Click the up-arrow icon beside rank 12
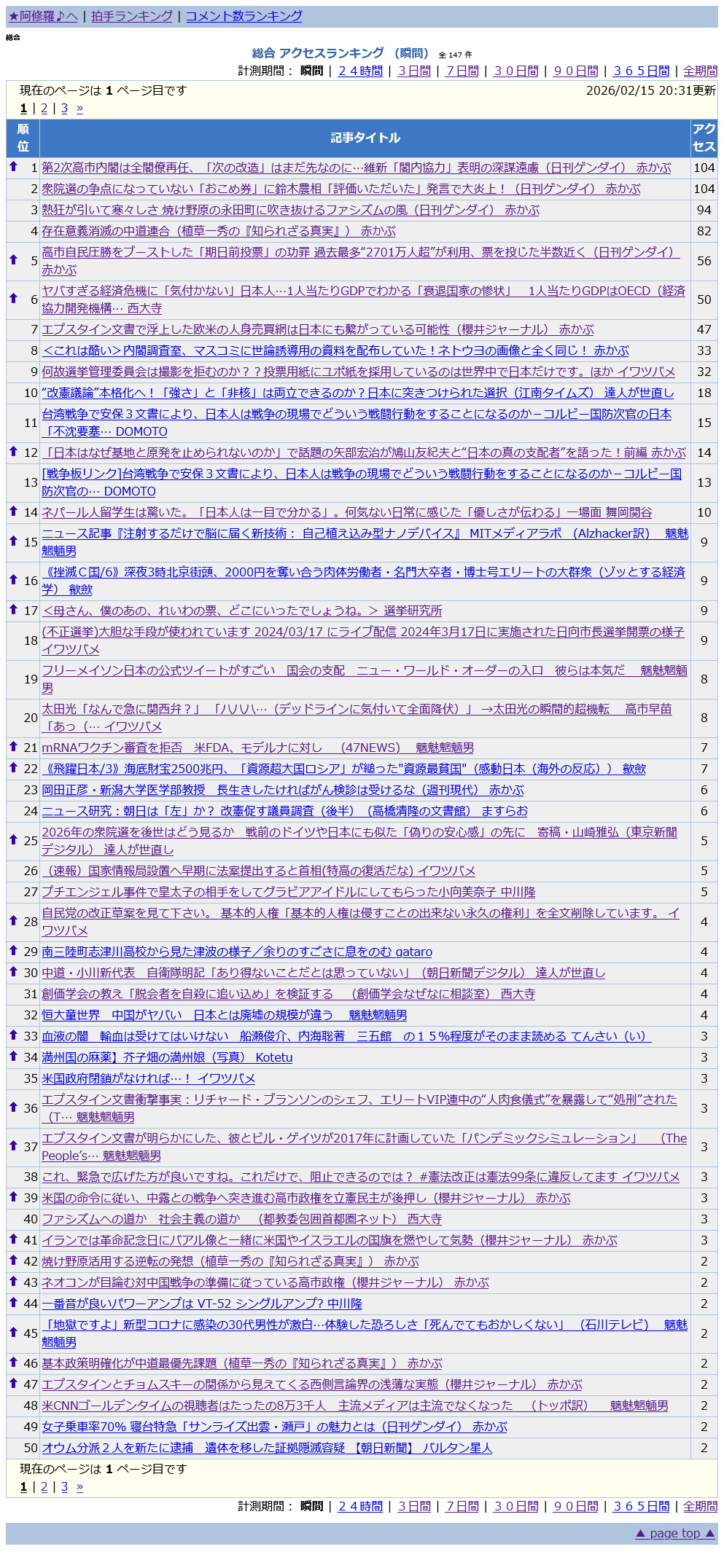This screenshot has width=724, height=1568. (13, 451)
